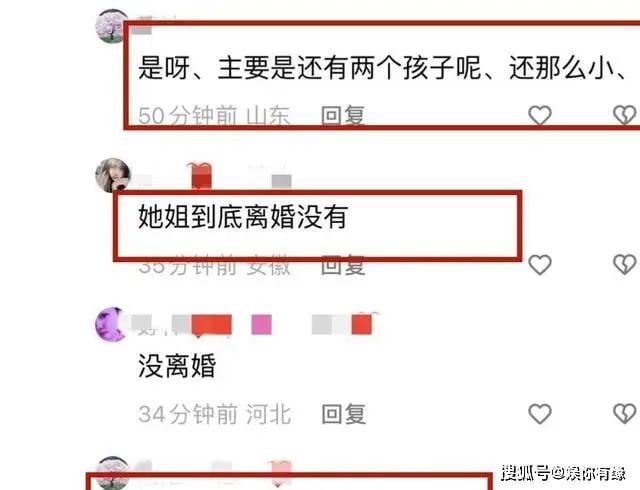Tap the pink badge on purple user
Screen dimensions: 640x490
click(x=261, y=325)
